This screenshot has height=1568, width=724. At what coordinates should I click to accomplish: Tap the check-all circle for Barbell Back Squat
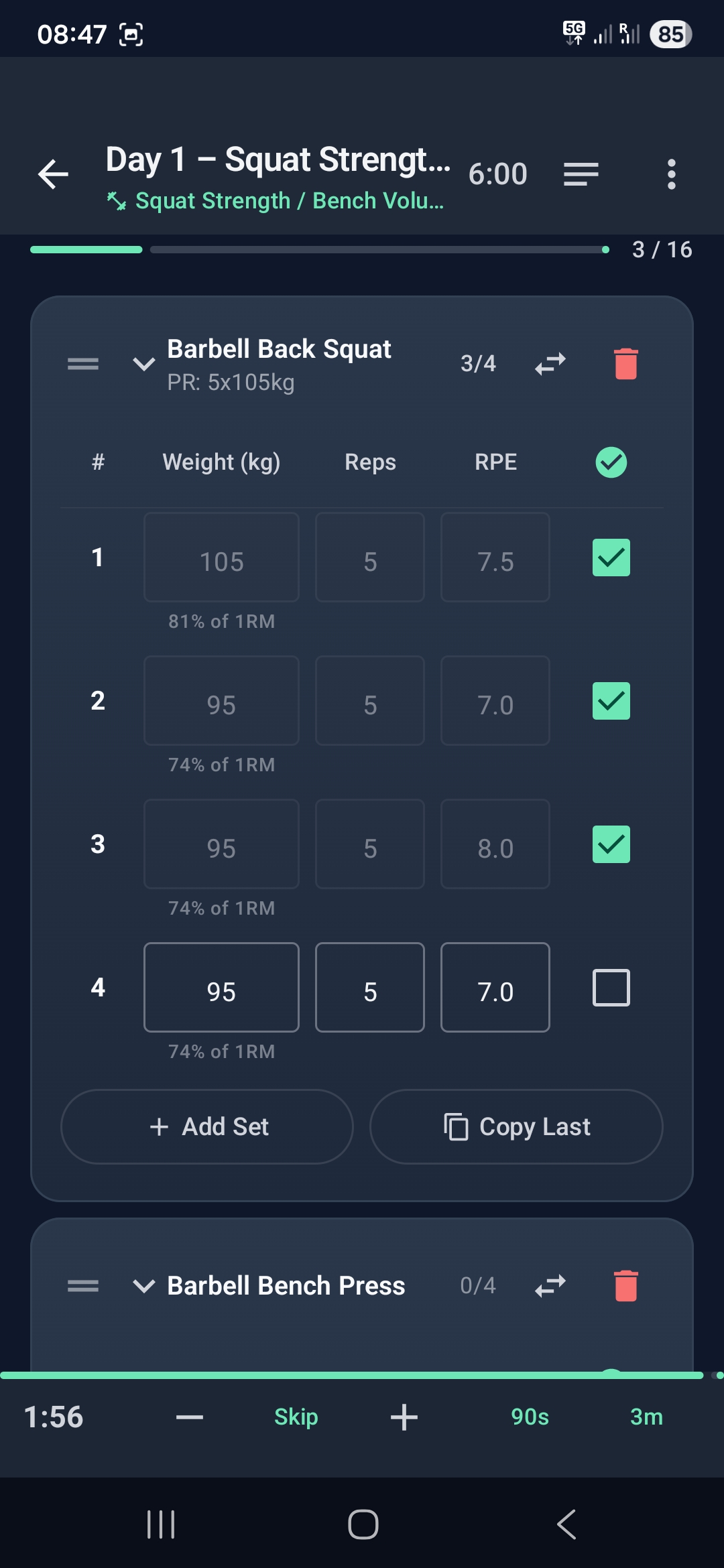(x=610, y=461)
